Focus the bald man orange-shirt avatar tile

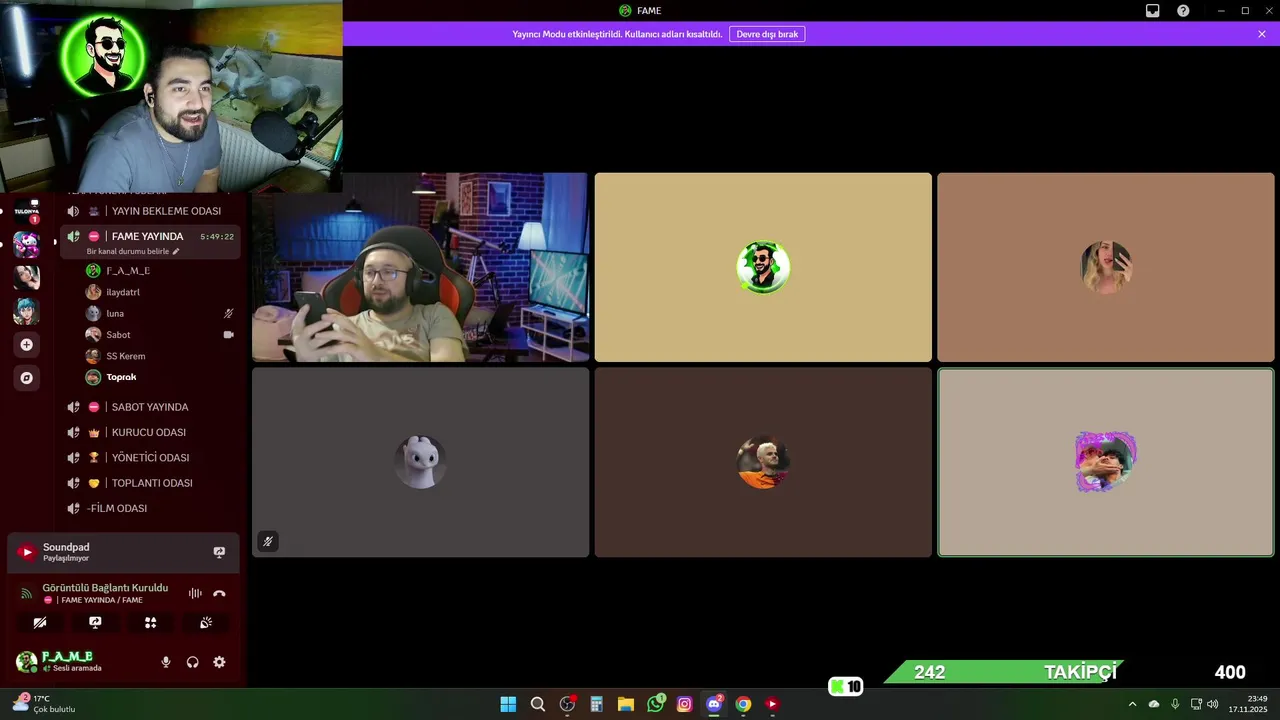(763, 462)
